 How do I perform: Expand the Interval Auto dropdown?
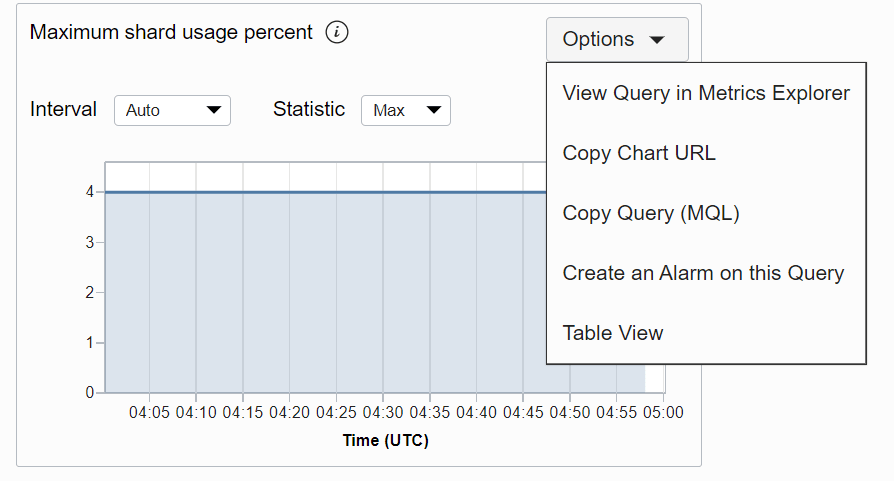pyautogui.click(x=172, y=110)
